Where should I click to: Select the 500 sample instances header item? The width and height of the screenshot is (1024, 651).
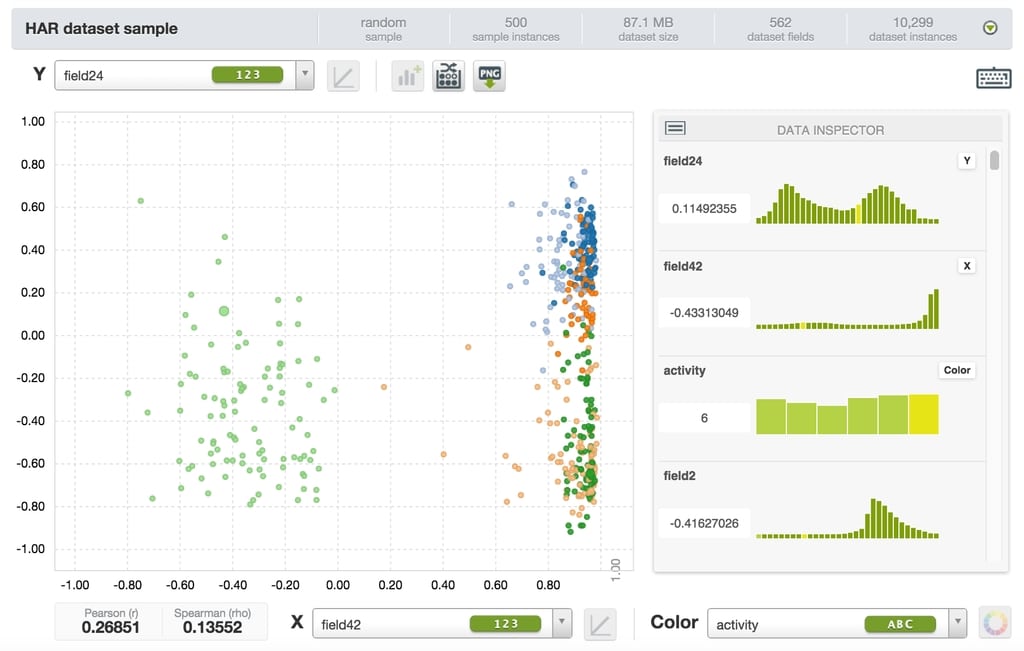point(515,29)
